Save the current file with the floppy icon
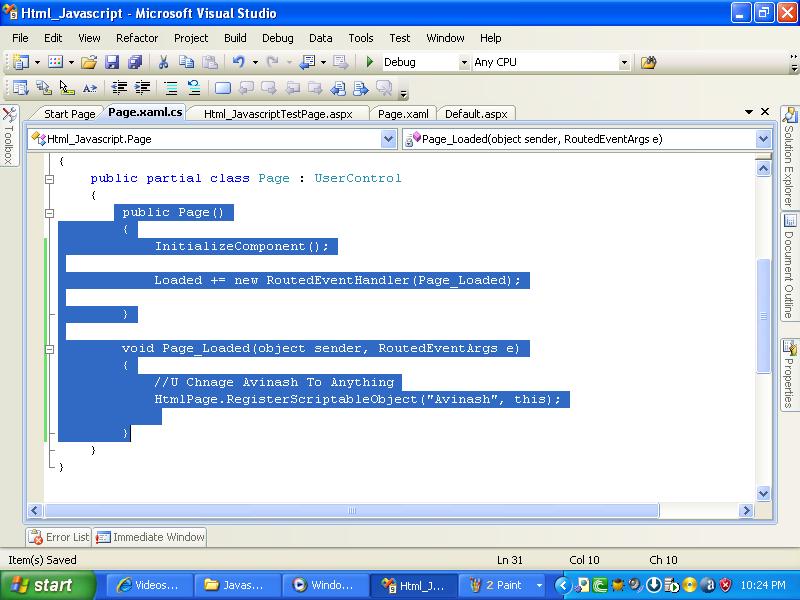Viewport: 800px width, 600px height. 112,62
